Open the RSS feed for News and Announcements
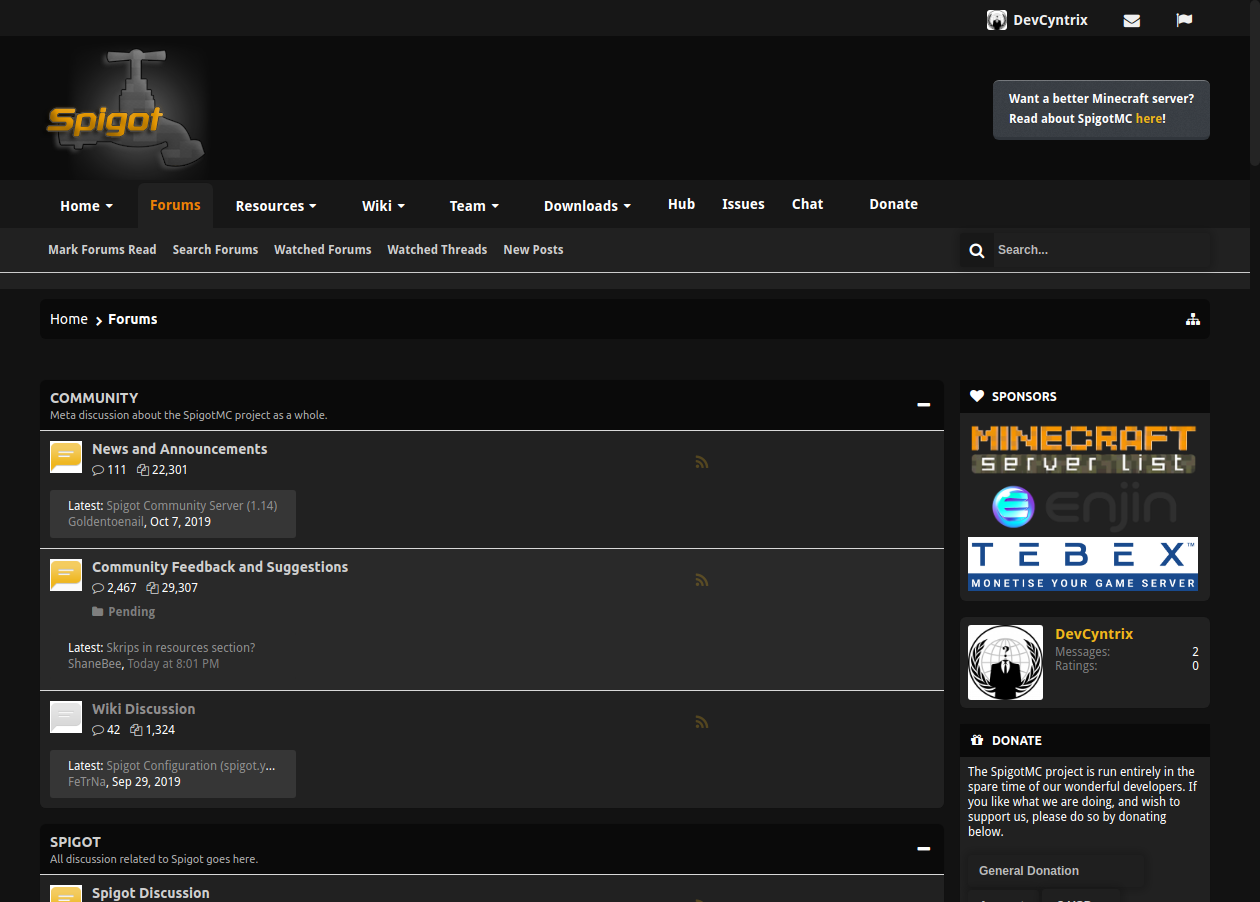The height and width of the screenshot is (902, 1260). [701, 461]
